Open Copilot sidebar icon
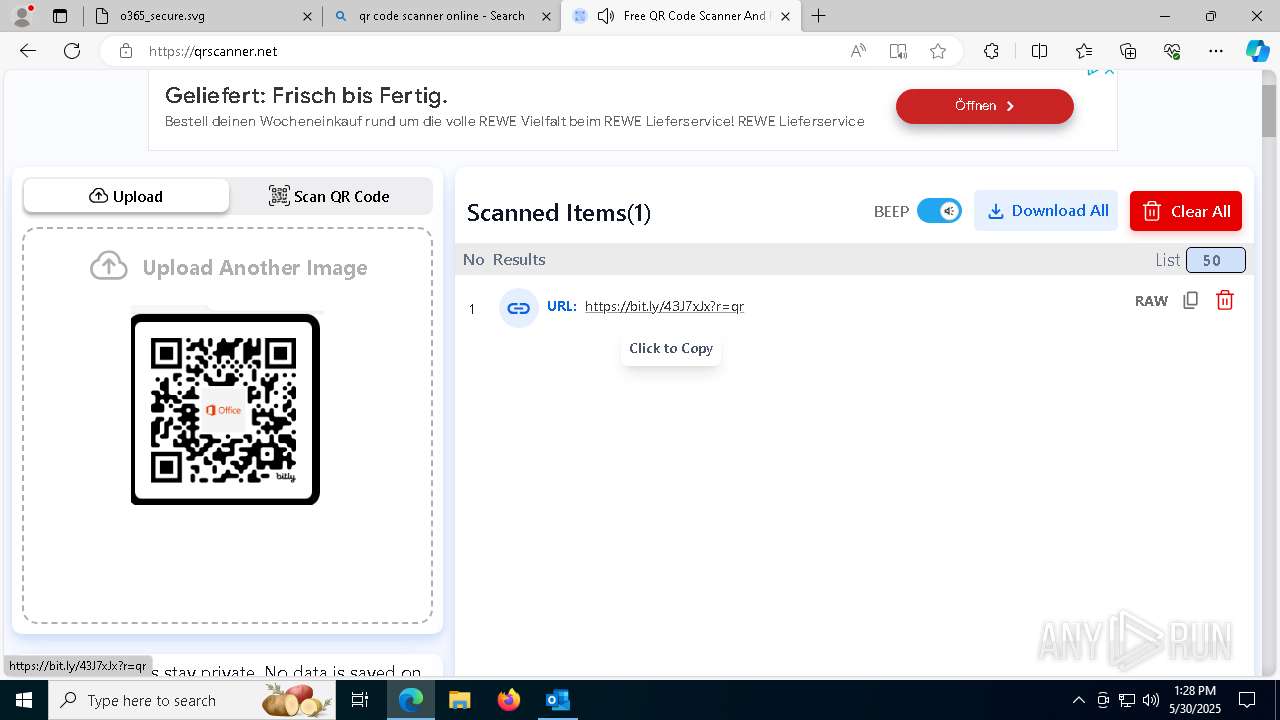The image size is (1280, 720). tap(1257, 51)
